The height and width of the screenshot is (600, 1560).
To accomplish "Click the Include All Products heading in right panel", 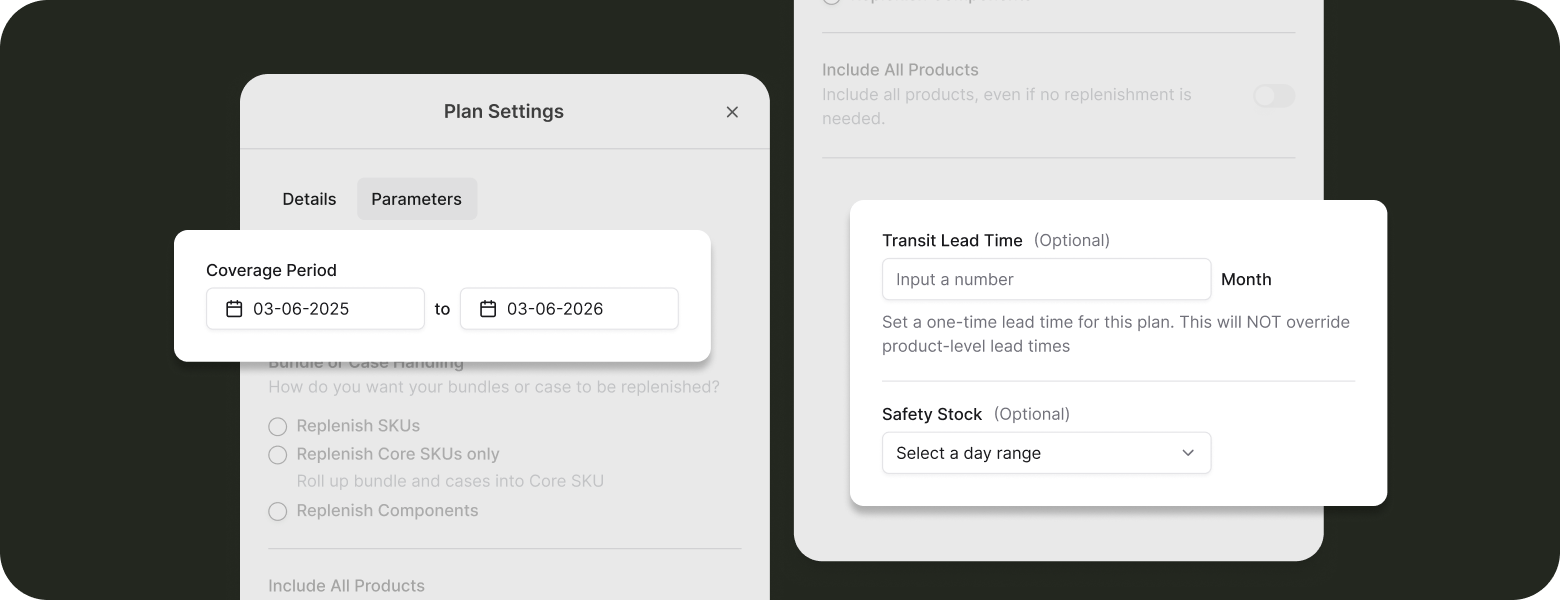I will (x=900, y=70).
